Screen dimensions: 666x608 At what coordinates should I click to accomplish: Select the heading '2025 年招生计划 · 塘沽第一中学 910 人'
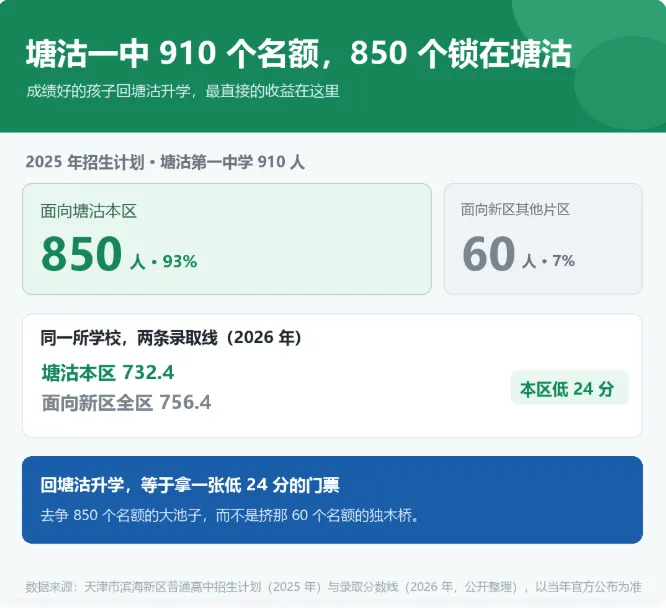click(x=165, y=162)
